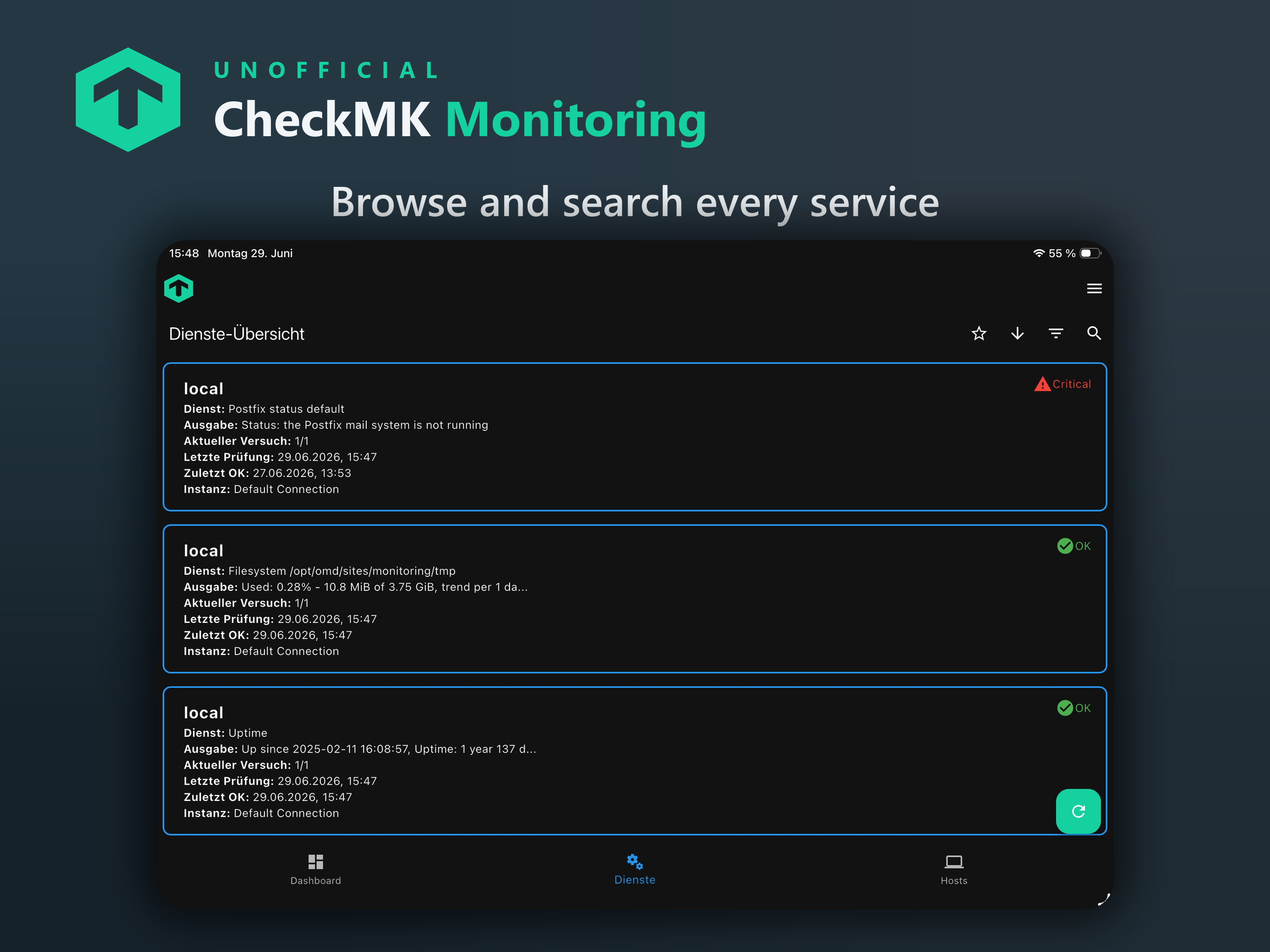Viewport: 1270px width, 952px height.
Task: Click 'Letzte Prüfung: 29.06.2026, 15:47' on Uptime card
Action: click(280, 781)
